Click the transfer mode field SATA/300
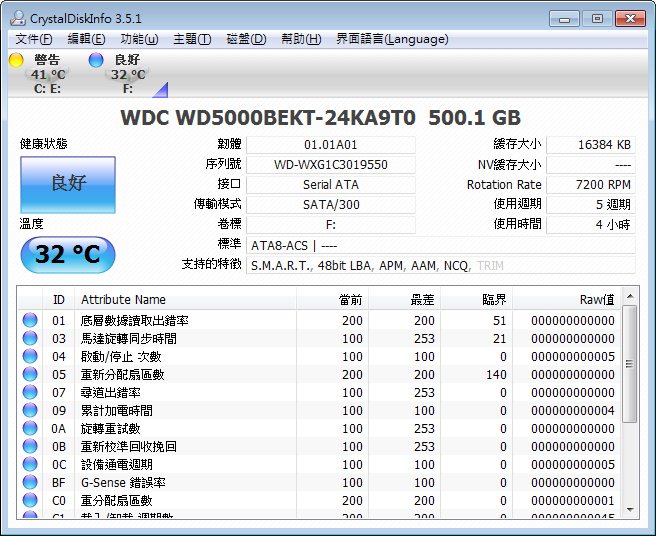 331,205
